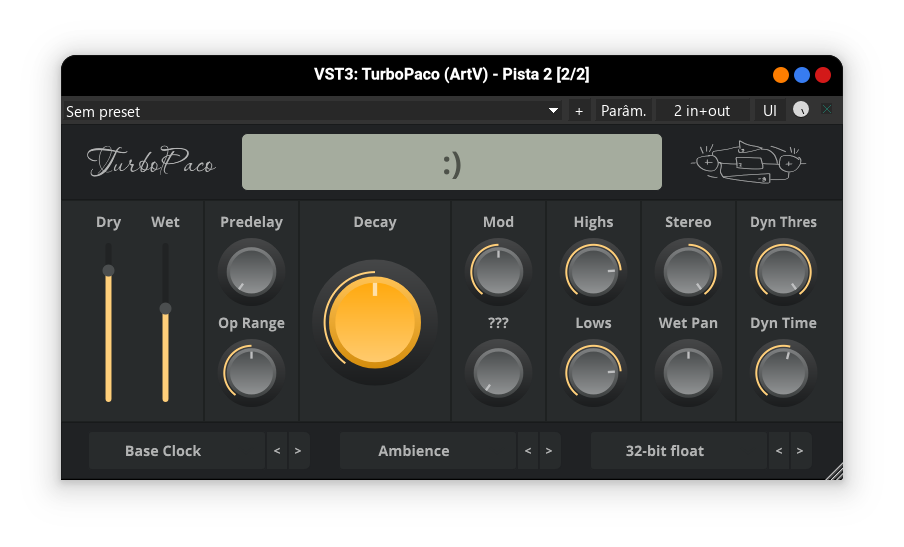Open the 2 in+out routing menu

701,111
